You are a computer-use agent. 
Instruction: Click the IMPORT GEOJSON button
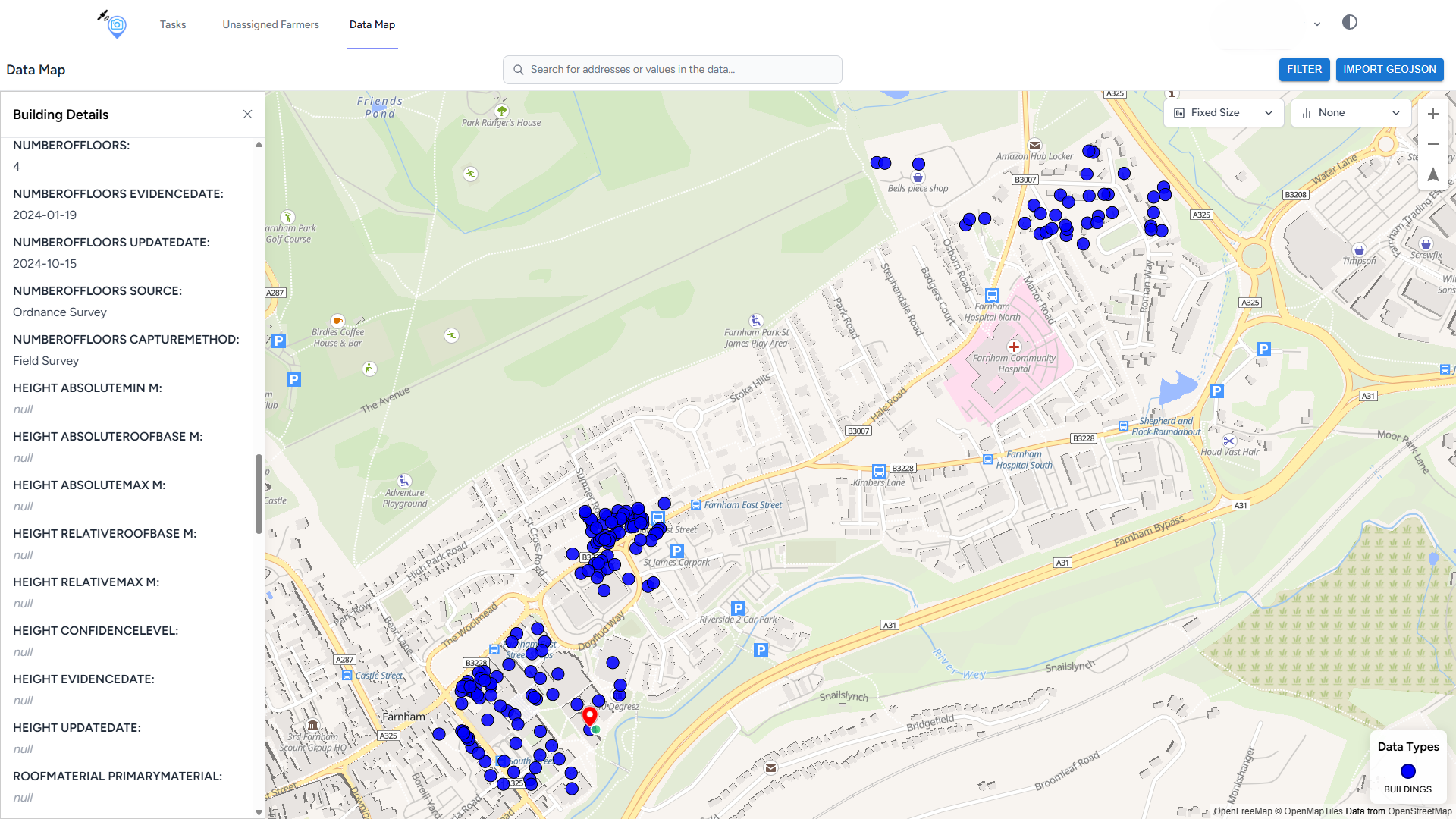(1389, 69)
